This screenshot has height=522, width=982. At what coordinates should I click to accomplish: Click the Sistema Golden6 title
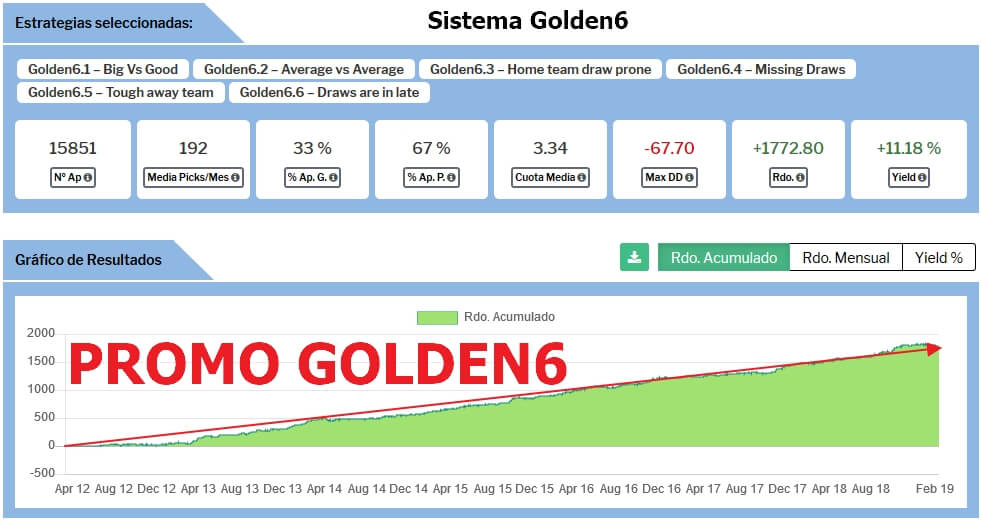pos(528,21)
